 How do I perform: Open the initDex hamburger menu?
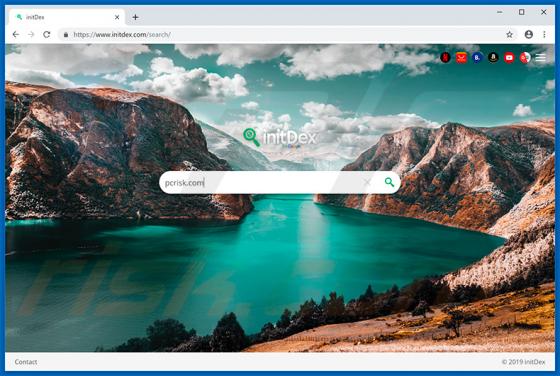pos(540,57)
